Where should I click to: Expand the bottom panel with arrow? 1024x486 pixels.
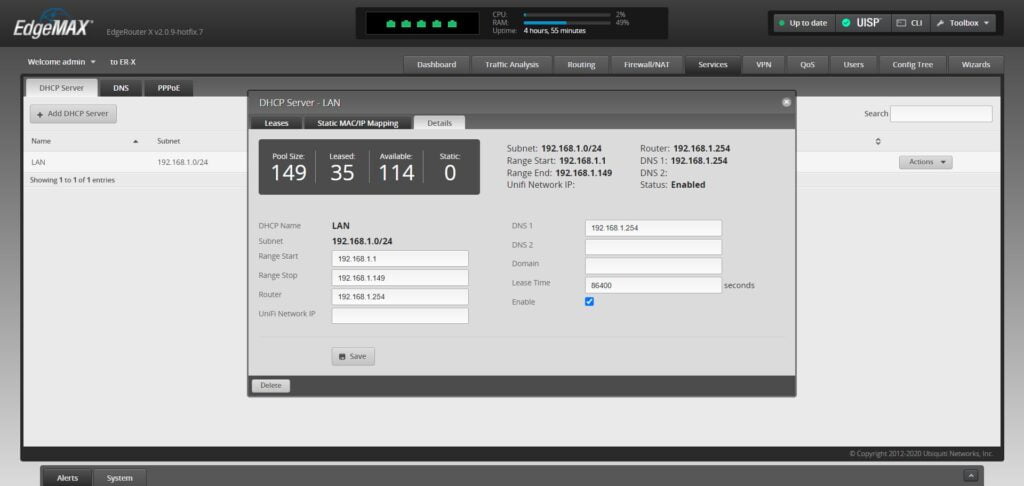pyautogui.click(x=971, y=476)
